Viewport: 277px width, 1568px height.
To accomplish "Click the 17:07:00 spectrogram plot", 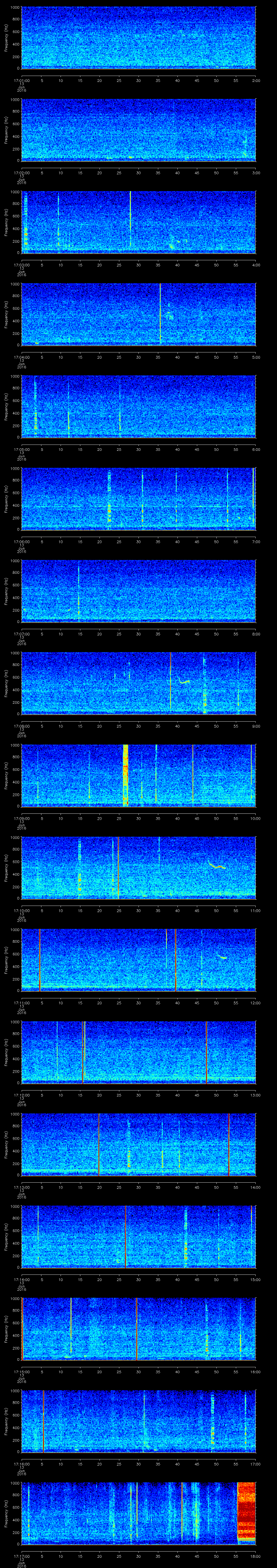I will (x=138, y=591).
